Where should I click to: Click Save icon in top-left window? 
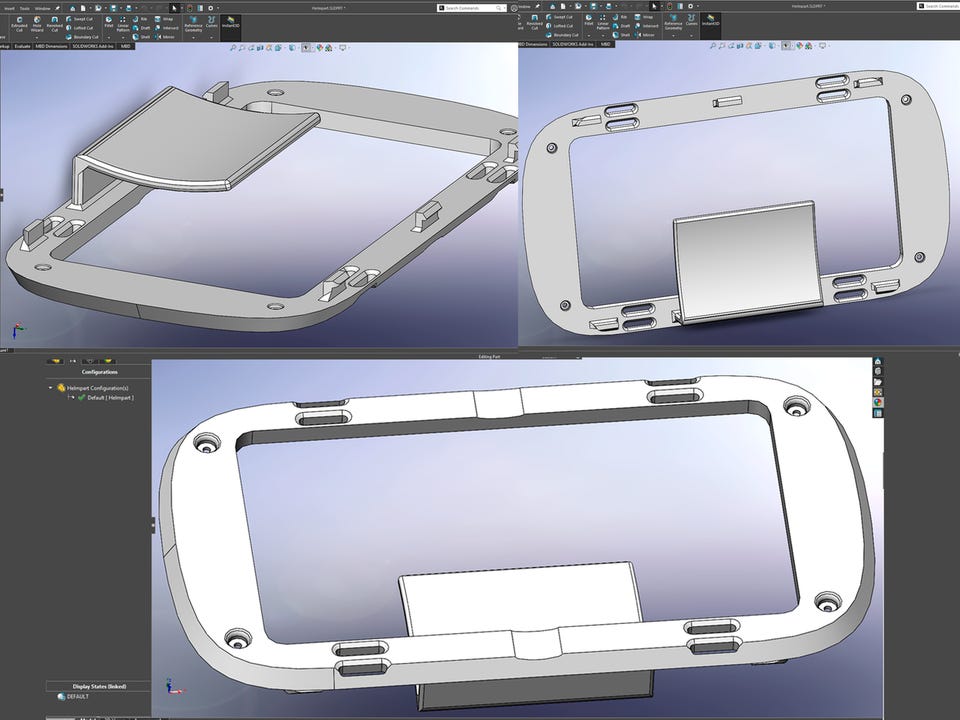(114, 8)
